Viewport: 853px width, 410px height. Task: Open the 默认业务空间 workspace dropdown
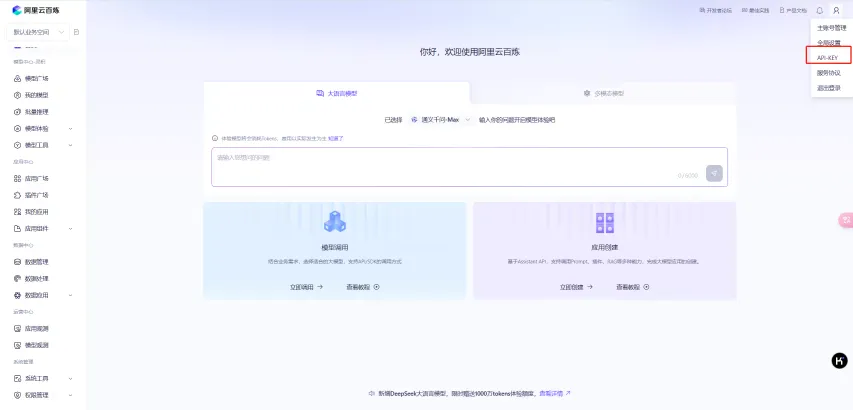tap(38, 32)
